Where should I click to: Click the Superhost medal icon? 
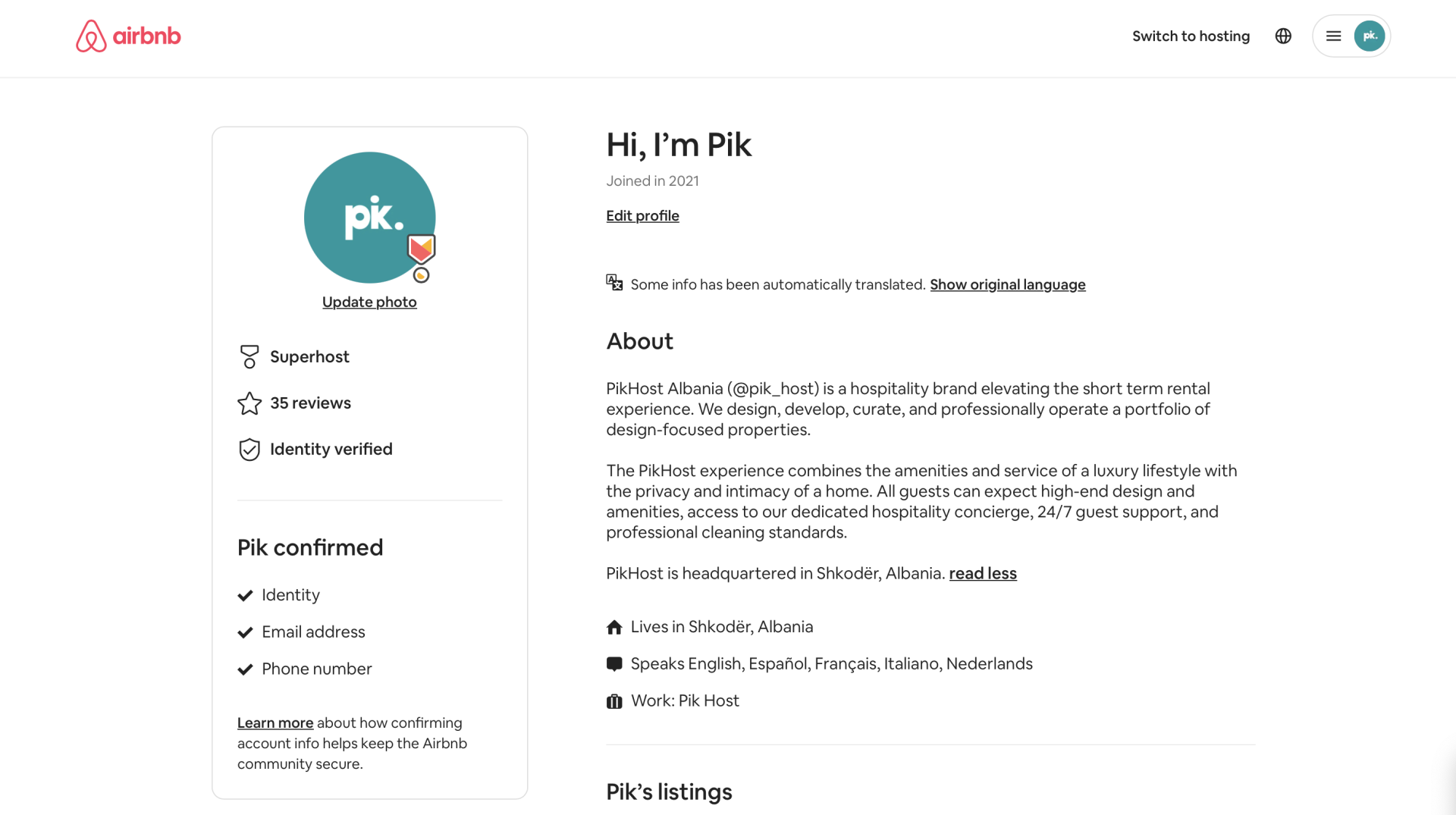[x=249, y=357]
